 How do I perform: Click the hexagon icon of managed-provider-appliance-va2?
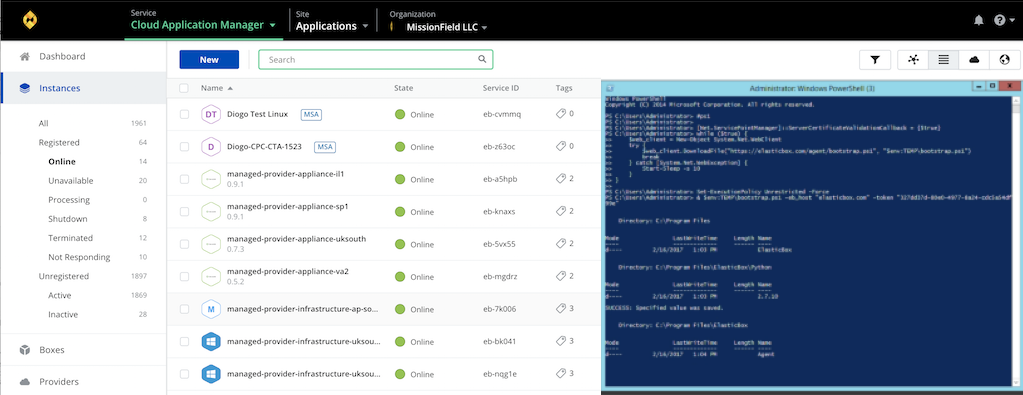(211, 277)
